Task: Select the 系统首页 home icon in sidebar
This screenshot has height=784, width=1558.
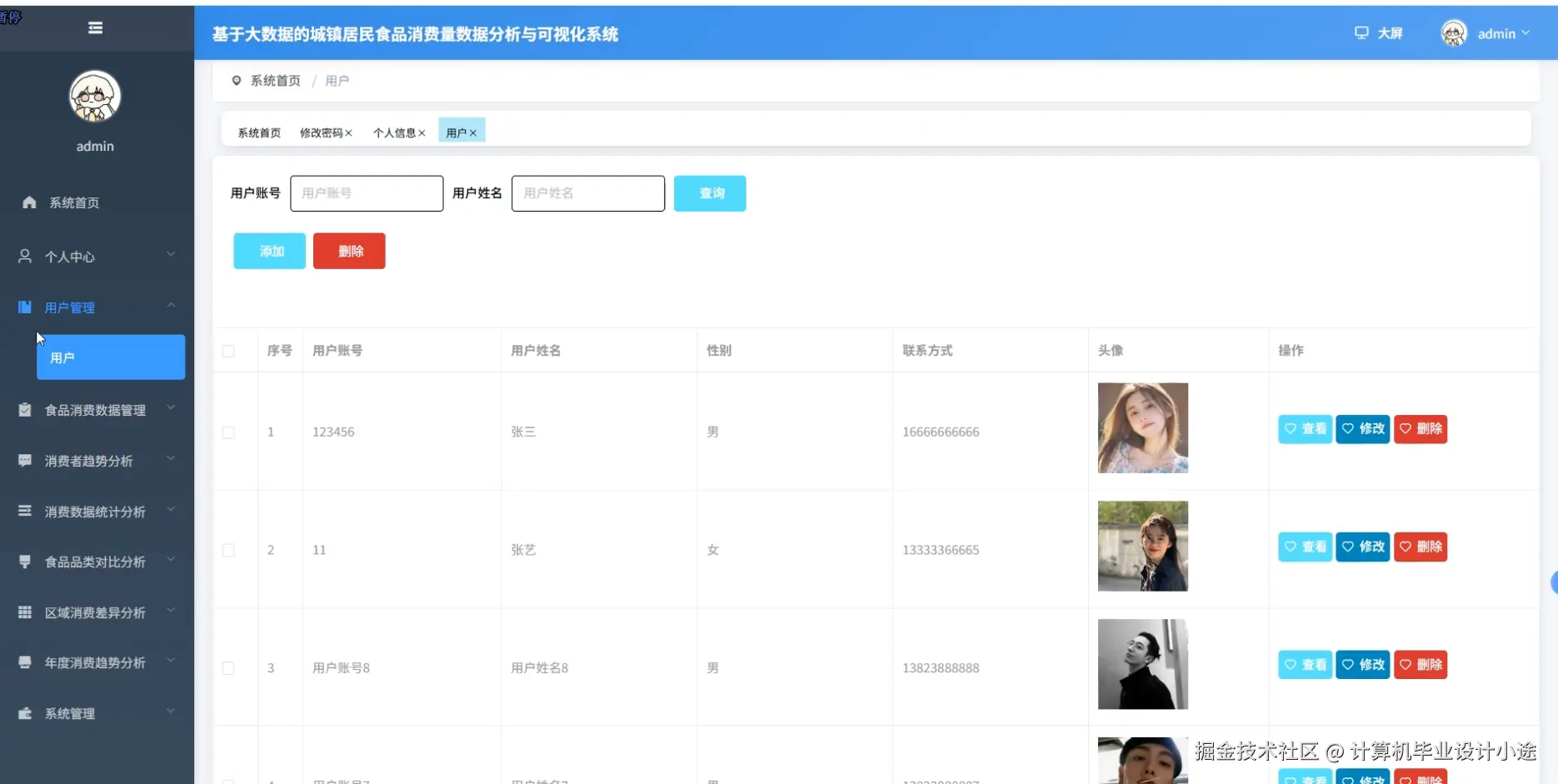Action: 27,202
